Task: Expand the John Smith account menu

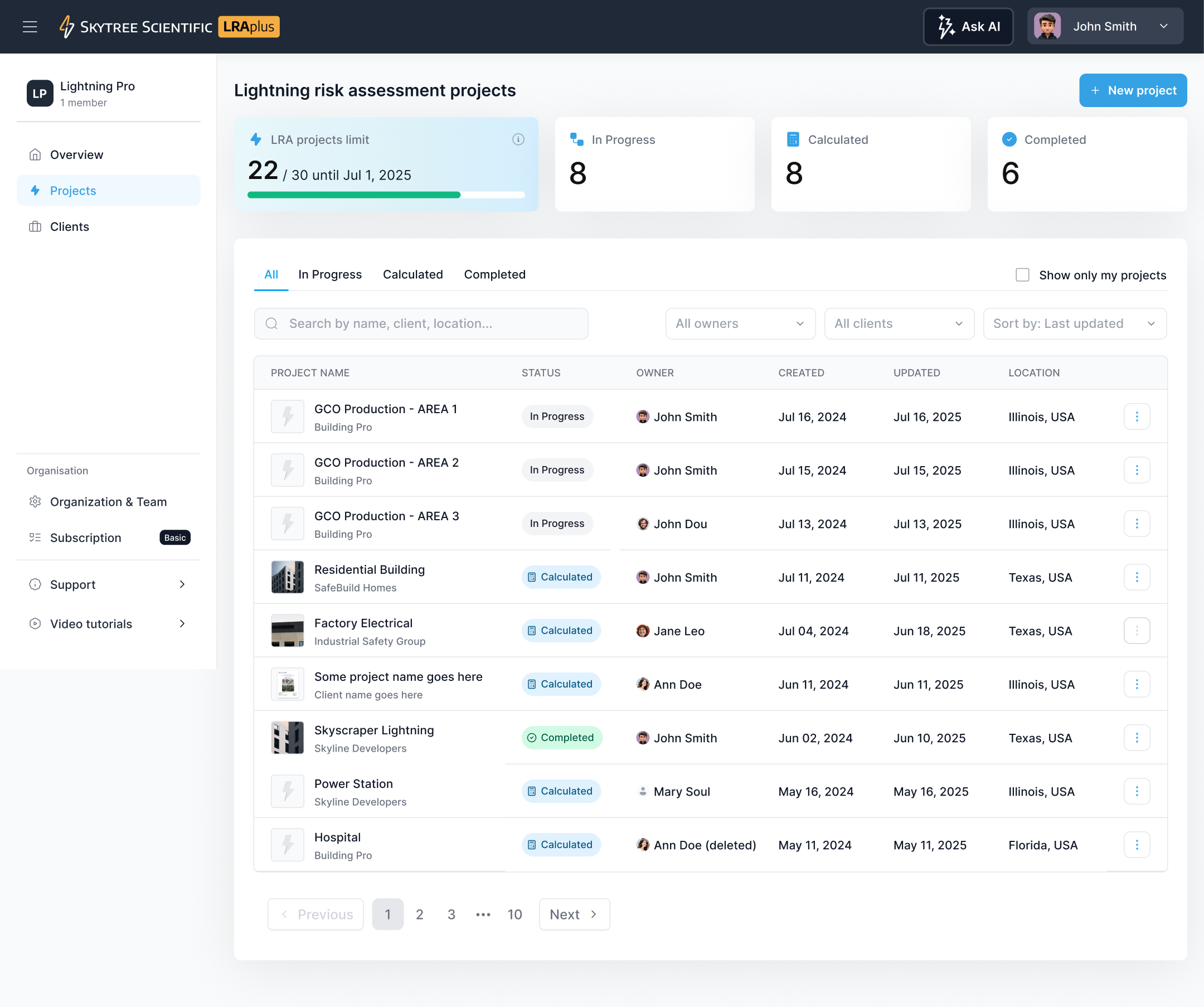Action: coord(1104,27)
